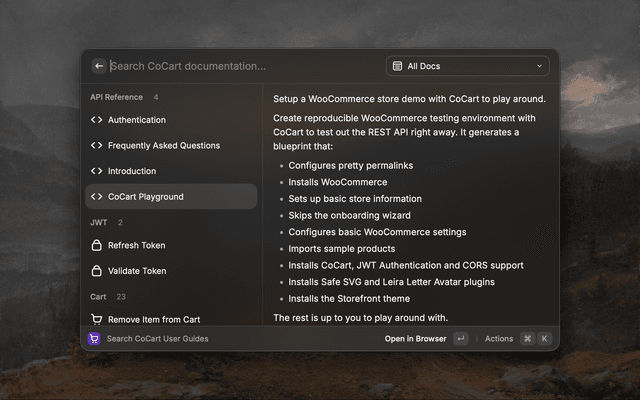Click Open in Browser action
Screen dimensions: 640x400
[416, 339]
